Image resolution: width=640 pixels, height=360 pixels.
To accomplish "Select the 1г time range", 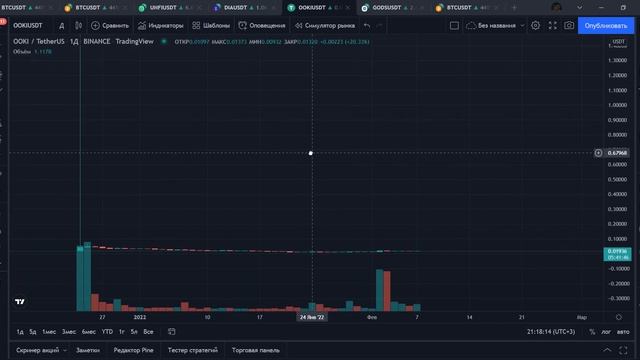I will (x=122, y=332).
